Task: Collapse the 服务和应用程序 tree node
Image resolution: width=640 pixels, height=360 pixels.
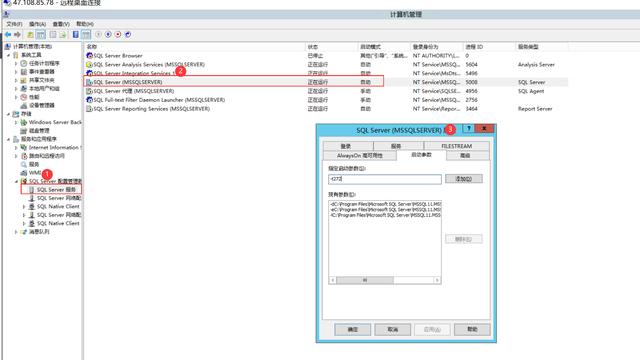Action: pos(9,139)
